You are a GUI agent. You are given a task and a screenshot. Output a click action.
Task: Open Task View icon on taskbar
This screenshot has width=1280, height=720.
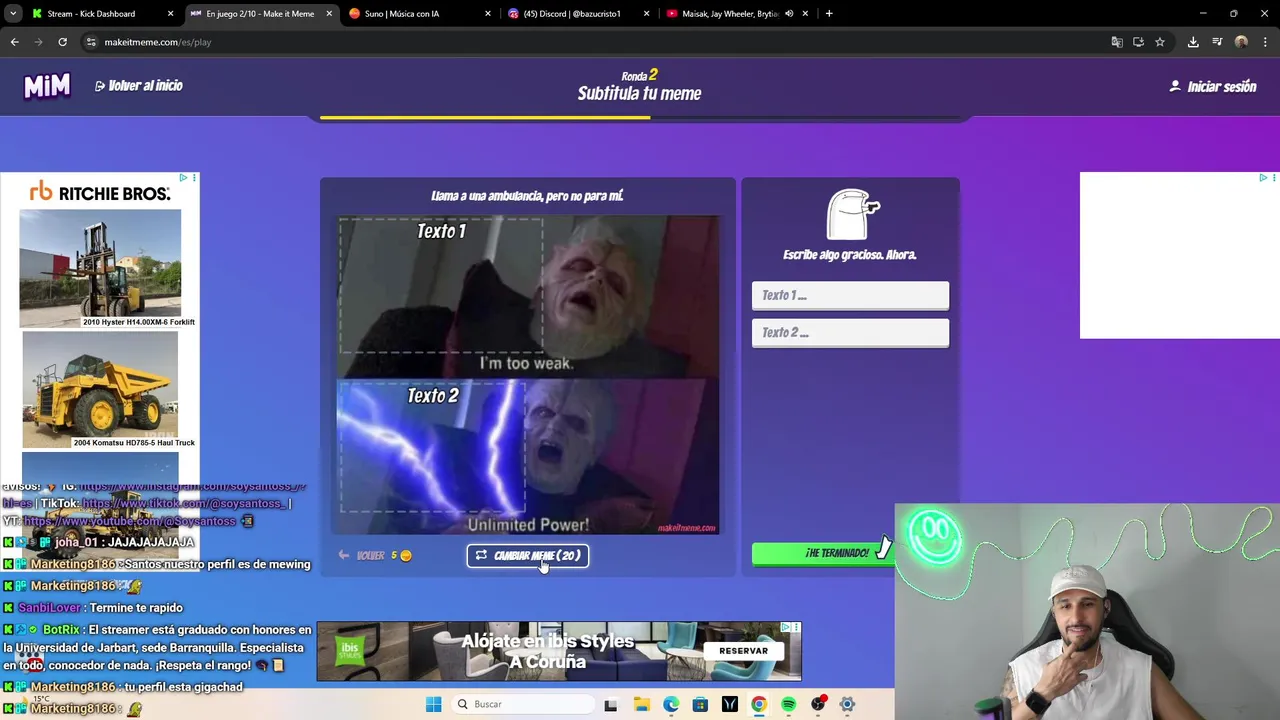[610, 704]
